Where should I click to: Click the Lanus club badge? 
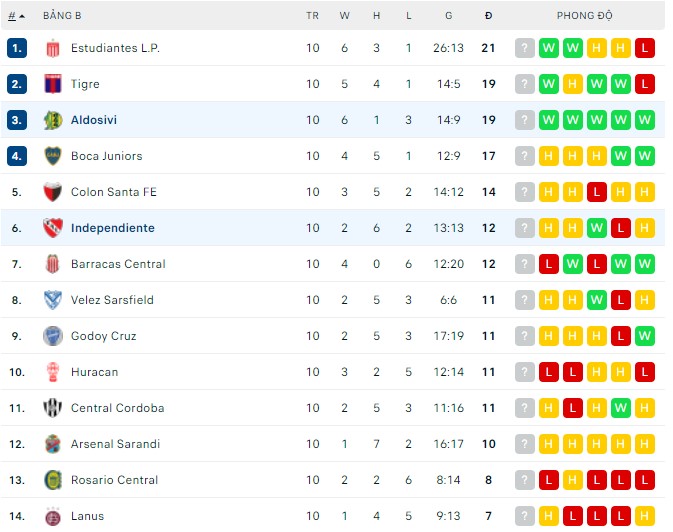(53, 516)
